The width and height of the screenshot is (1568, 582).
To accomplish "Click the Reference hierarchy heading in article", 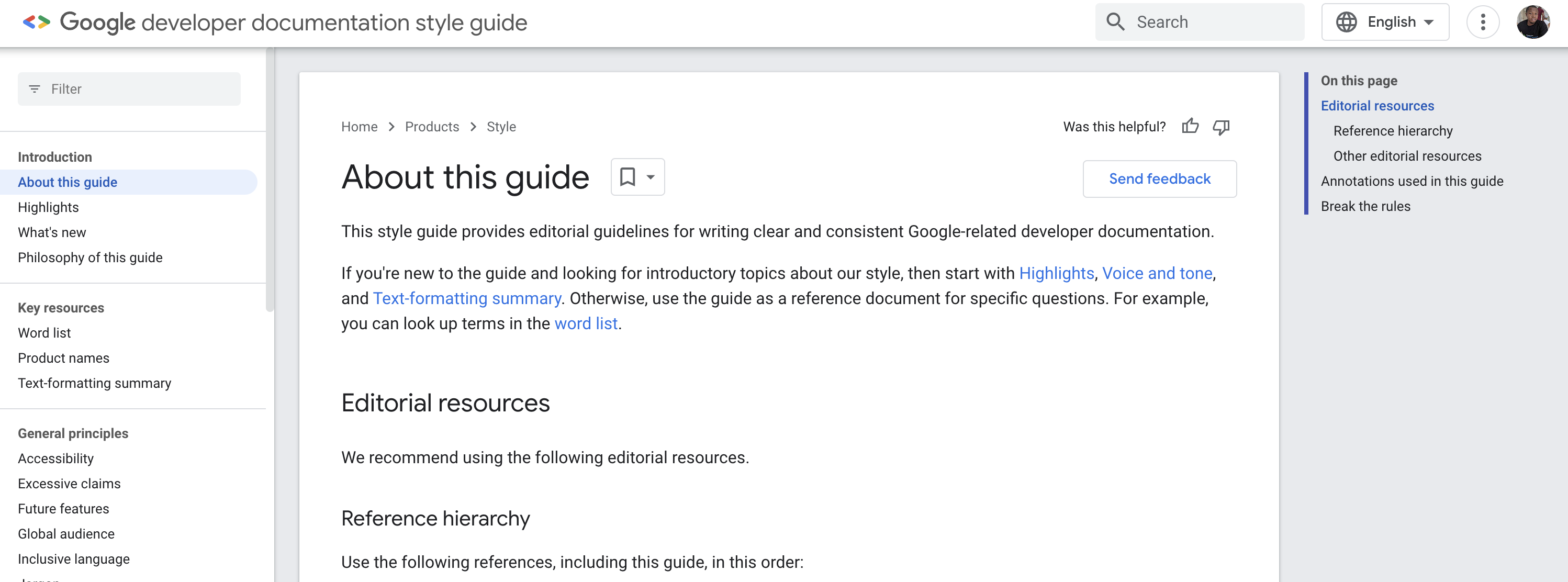I will (435, 519).
